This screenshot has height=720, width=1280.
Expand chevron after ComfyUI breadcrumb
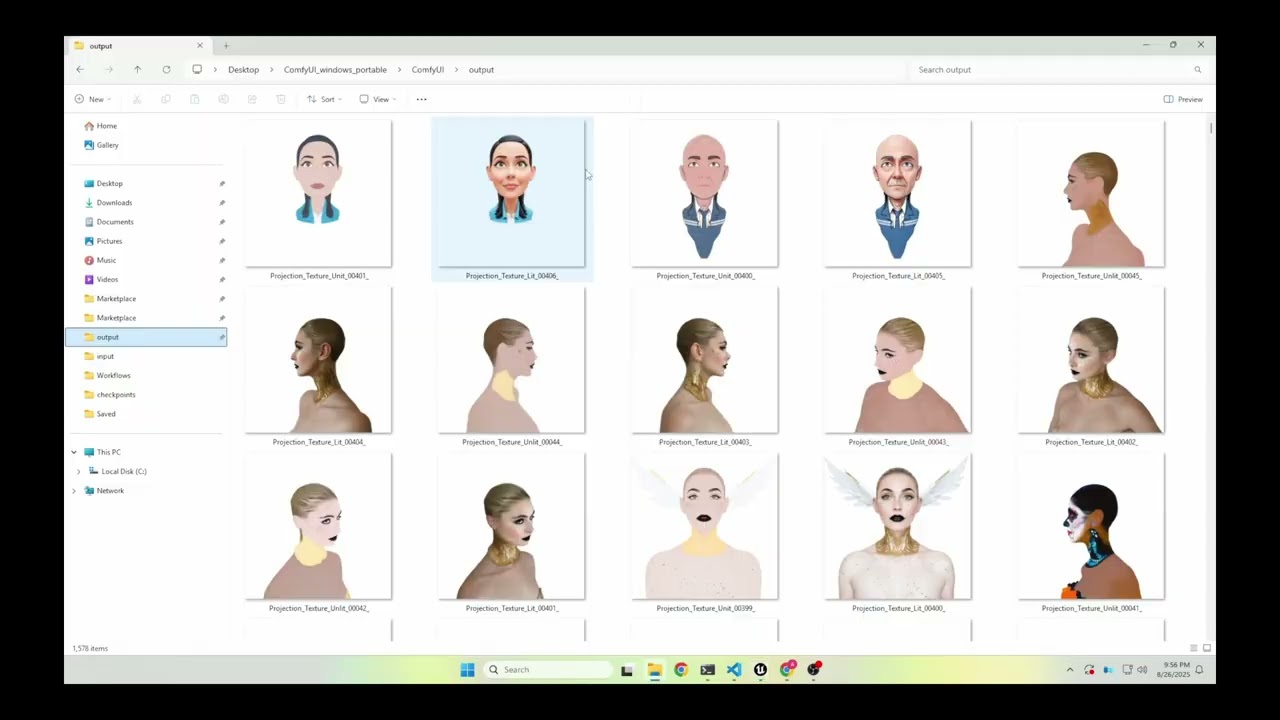pos(456,70)
